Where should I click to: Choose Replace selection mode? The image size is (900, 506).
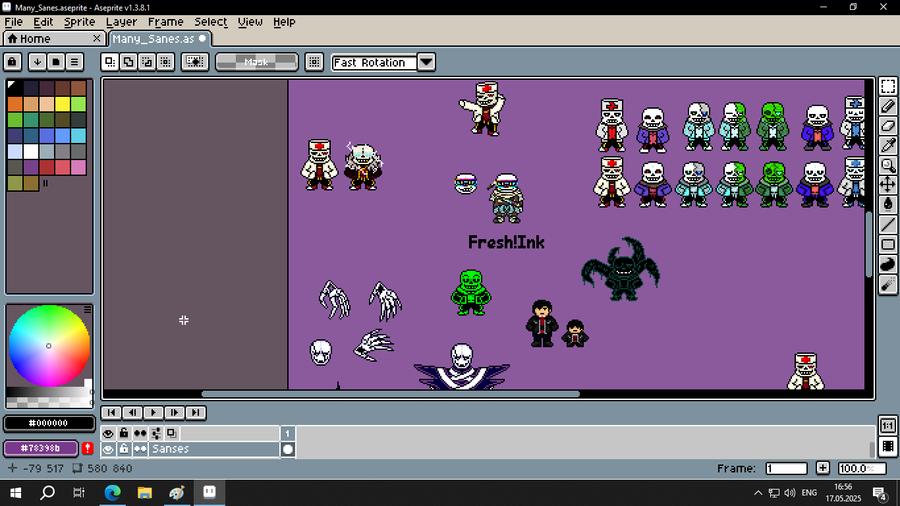110,62
